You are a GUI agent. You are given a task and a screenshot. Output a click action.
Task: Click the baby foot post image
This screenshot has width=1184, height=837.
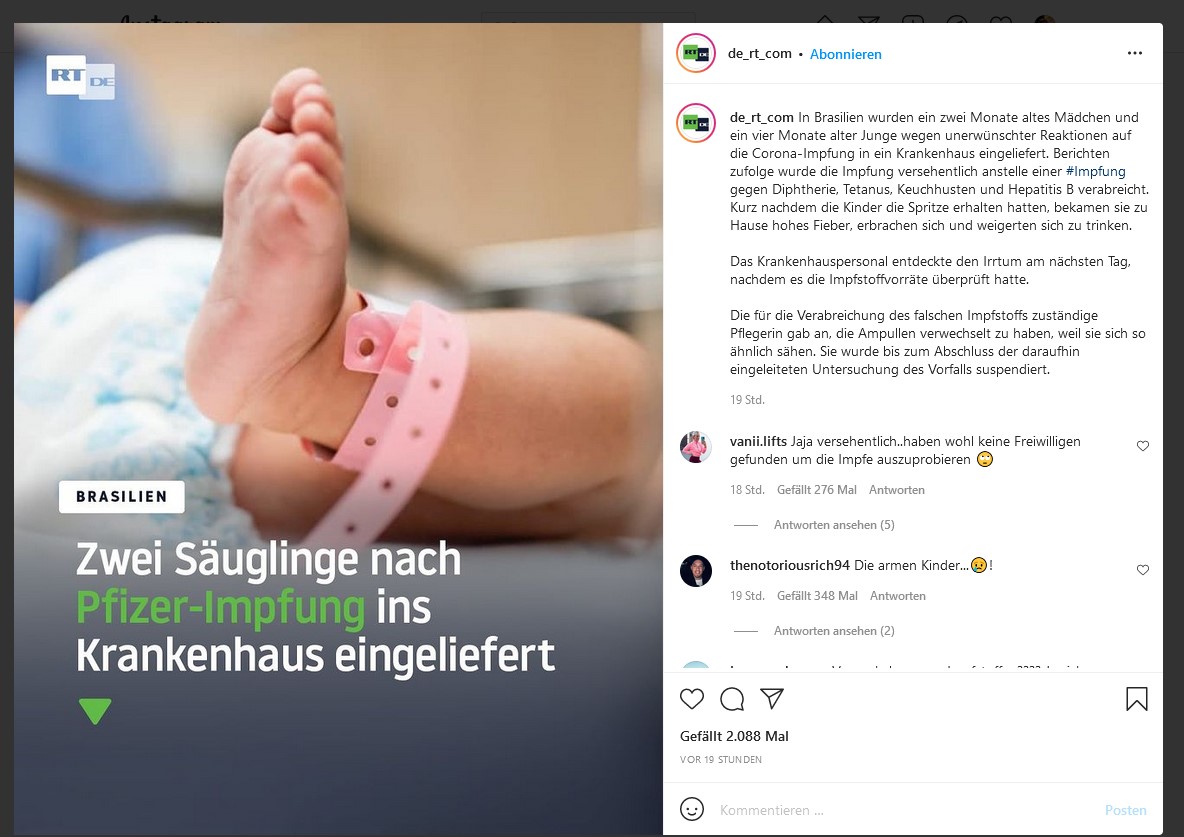click(338, 428)
